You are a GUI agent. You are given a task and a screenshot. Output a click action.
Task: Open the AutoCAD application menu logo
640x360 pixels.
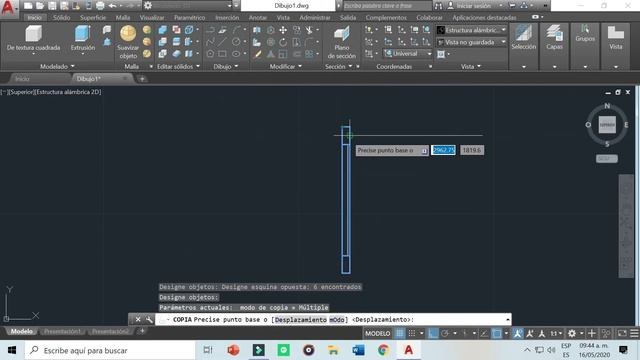click(8, 8)
